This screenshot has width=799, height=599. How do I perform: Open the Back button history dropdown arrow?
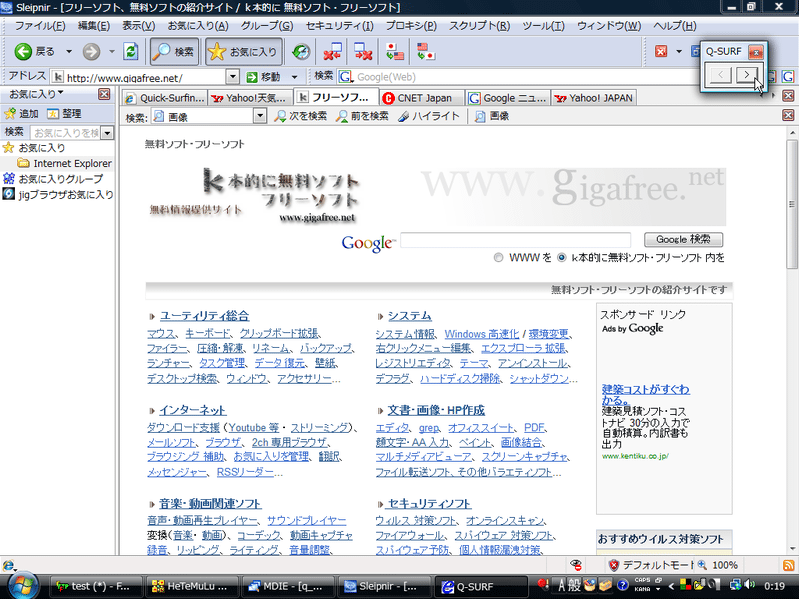click(69, 51)
